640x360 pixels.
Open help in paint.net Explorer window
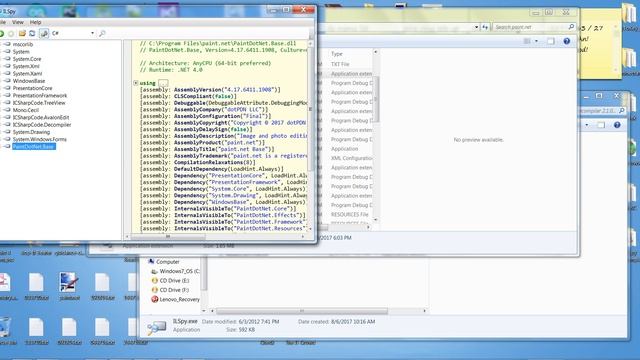pyautogui.click(x=567, y=41)
